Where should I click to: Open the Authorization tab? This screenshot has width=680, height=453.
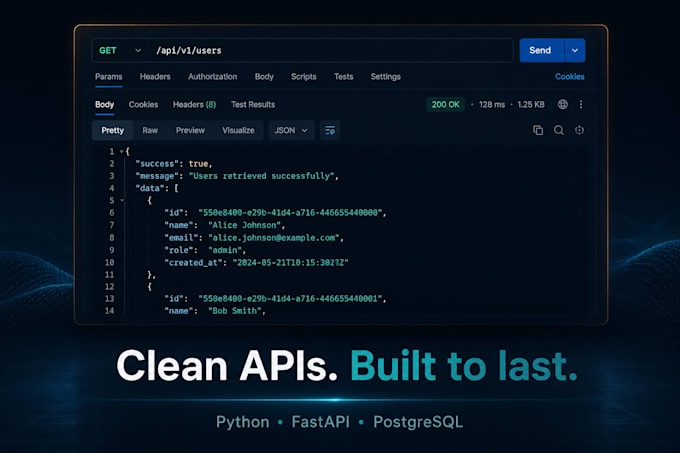pyautogui.click(x=212, y=77)
